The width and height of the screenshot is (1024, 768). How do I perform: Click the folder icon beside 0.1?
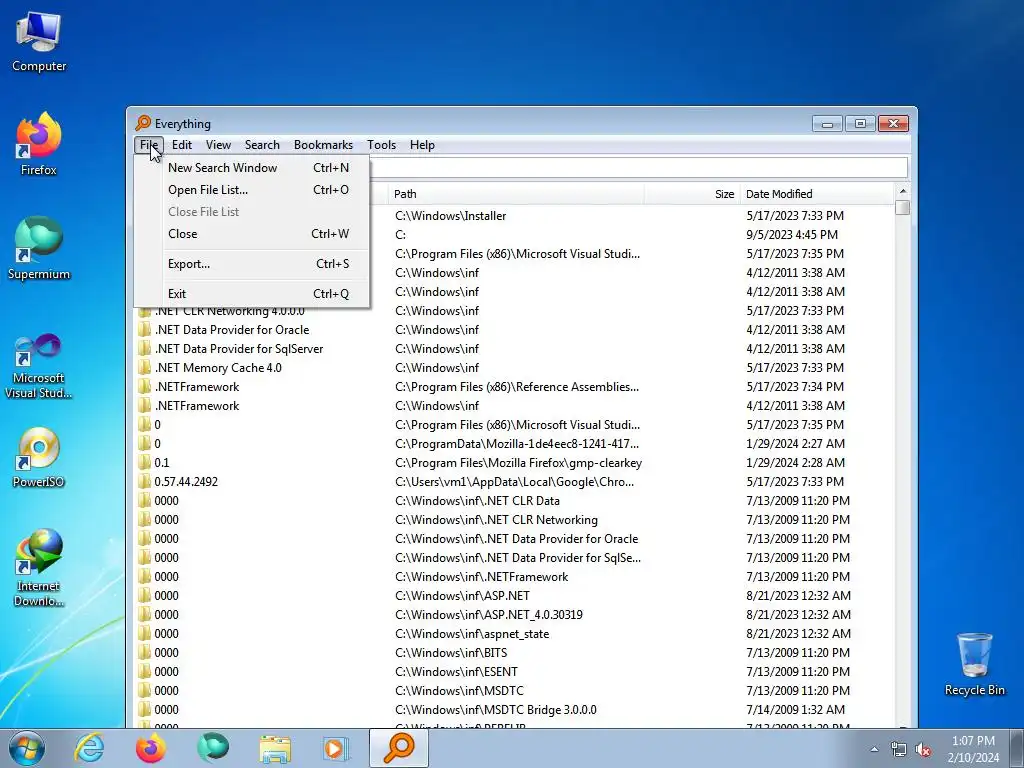144,462
